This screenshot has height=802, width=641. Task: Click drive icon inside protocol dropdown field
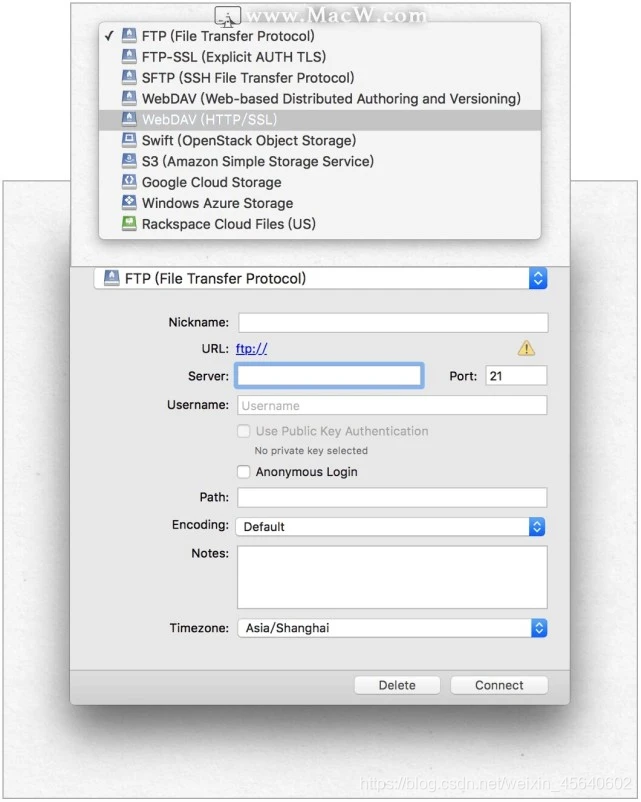tap(112, 278)
